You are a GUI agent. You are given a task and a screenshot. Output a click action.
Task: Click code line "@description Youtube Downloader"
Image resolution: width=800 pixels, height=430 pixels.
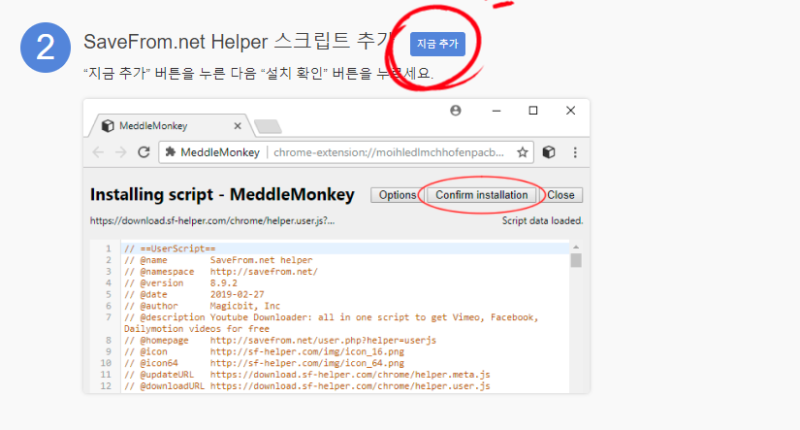tap(331, 317)
